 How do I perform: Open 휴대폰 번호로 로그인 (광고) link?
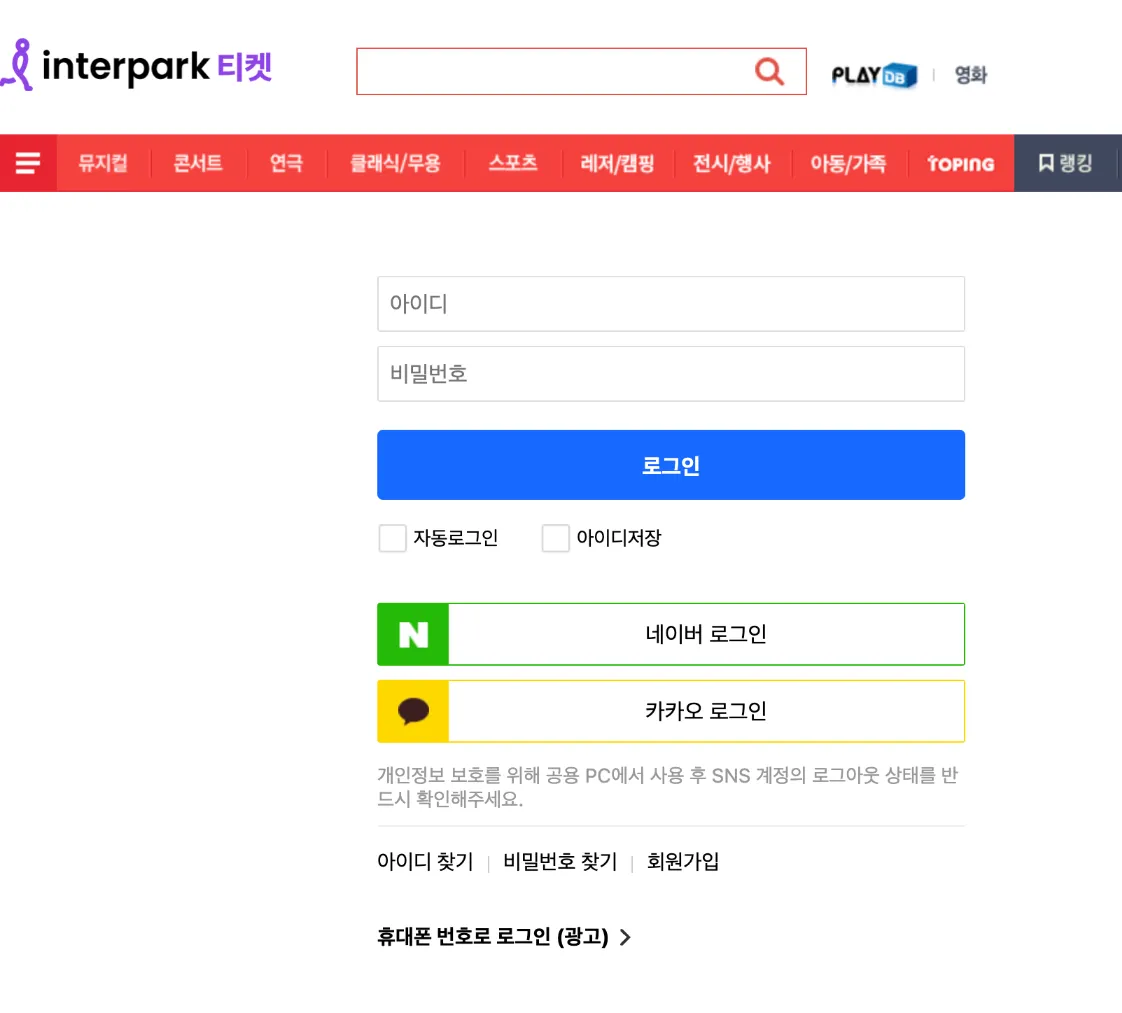[x=504, y=937]
